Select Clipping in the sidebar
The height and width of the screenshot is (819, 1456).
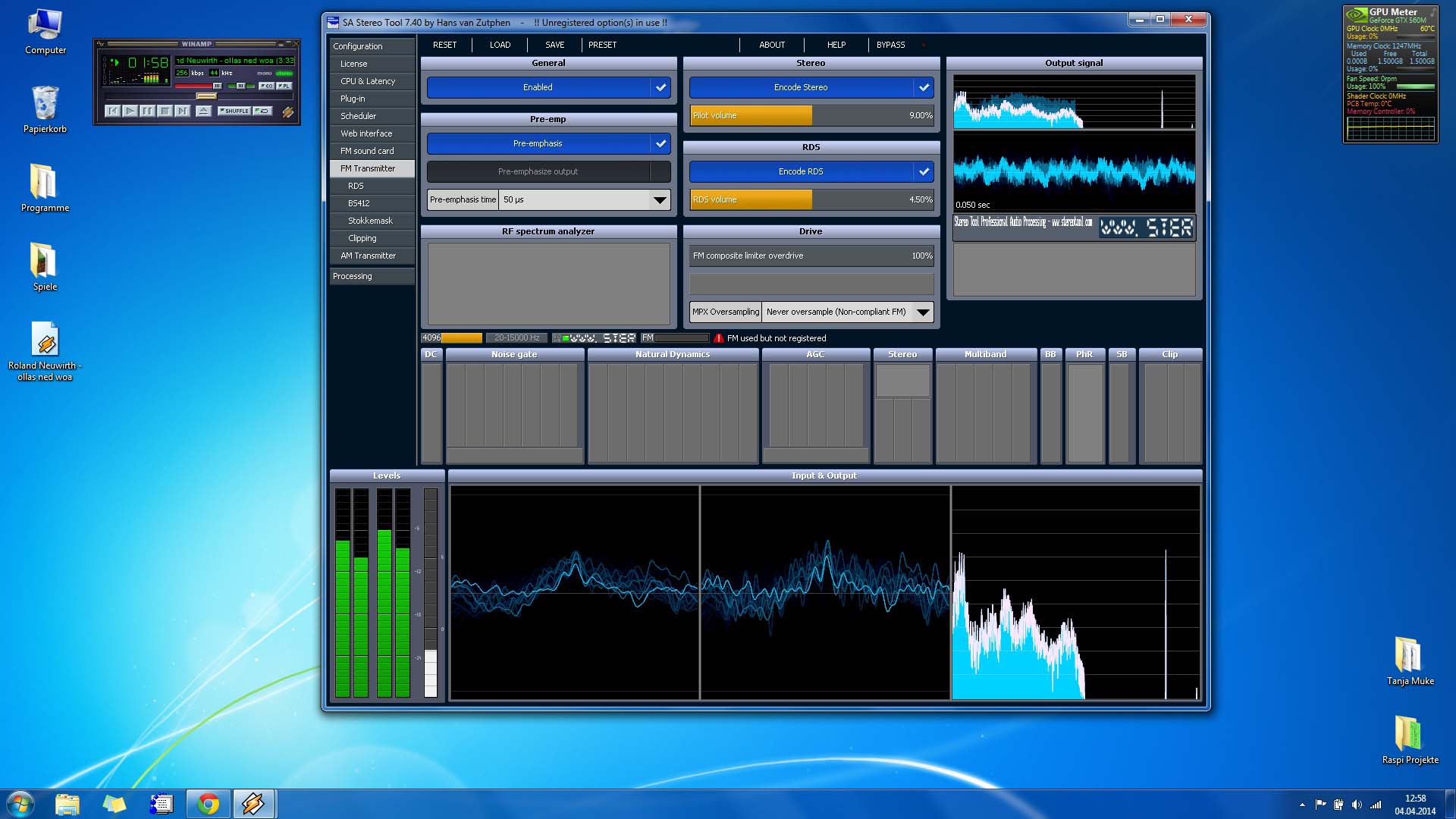[372, 238]
